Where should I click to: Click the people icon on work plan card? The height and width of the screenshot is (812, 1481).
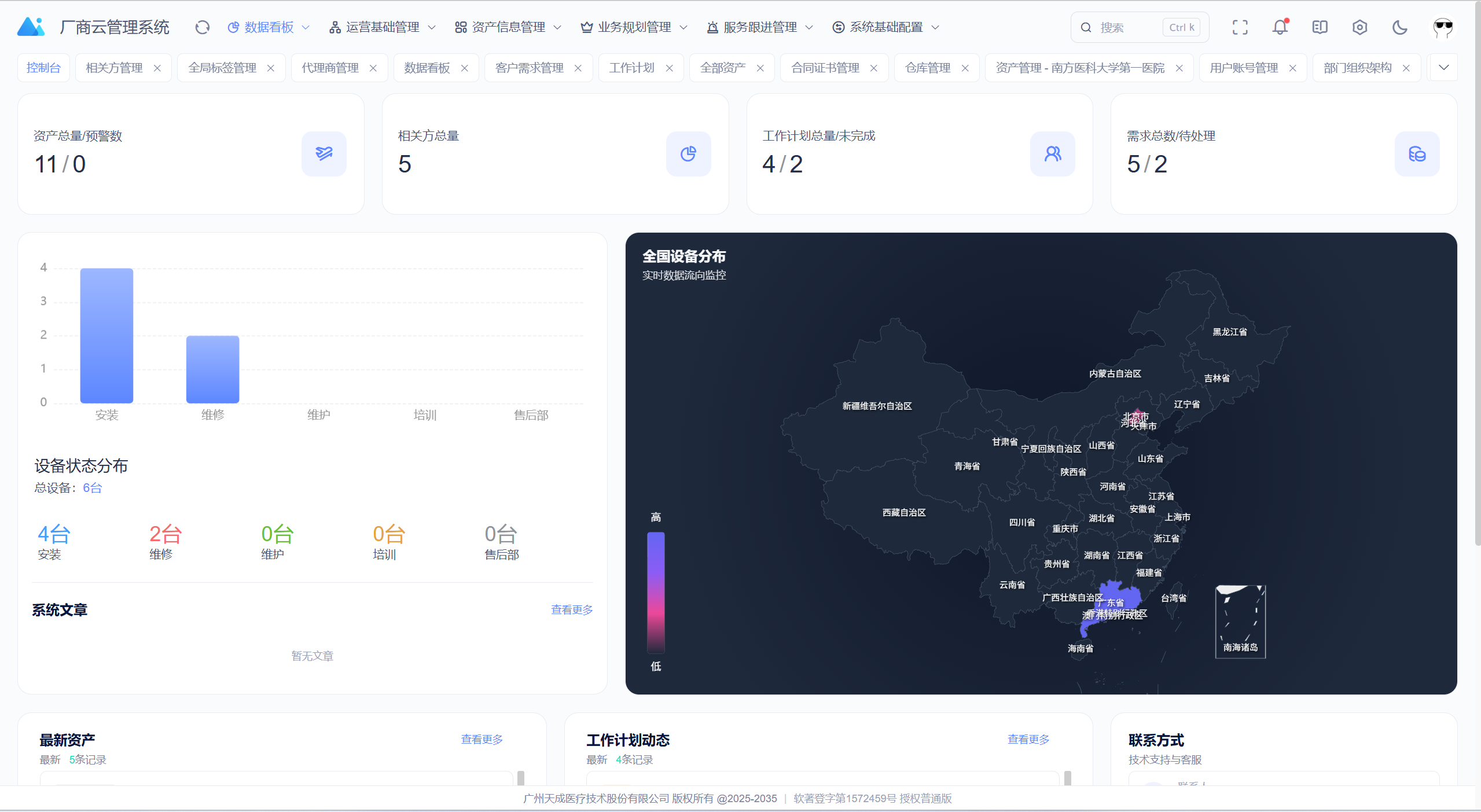coord(1052,153)
